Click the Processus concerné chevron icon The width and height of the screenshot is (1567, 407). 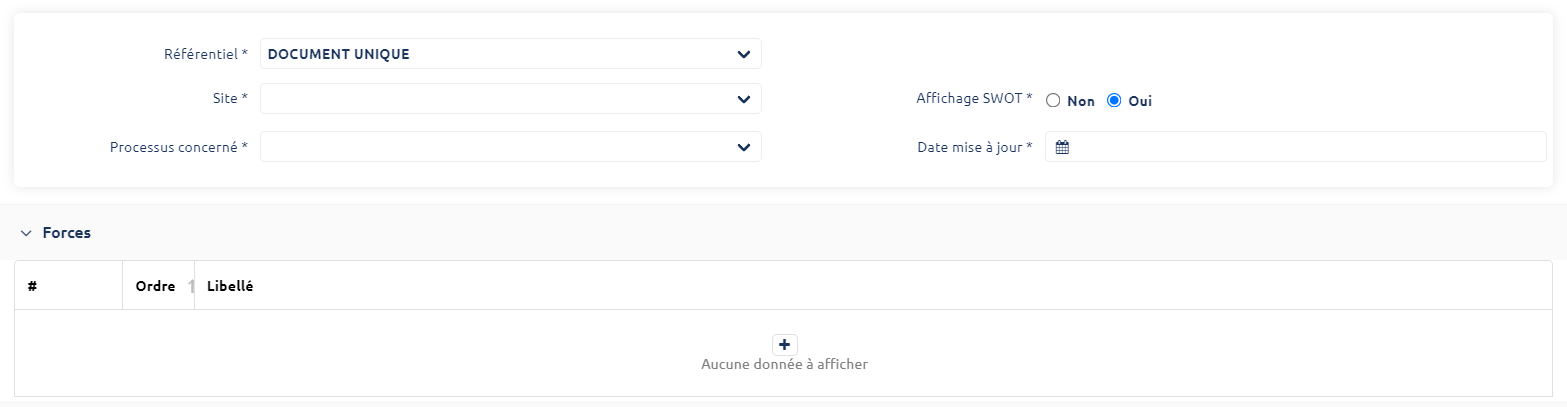pyautogui.click(x=743, y=147)
